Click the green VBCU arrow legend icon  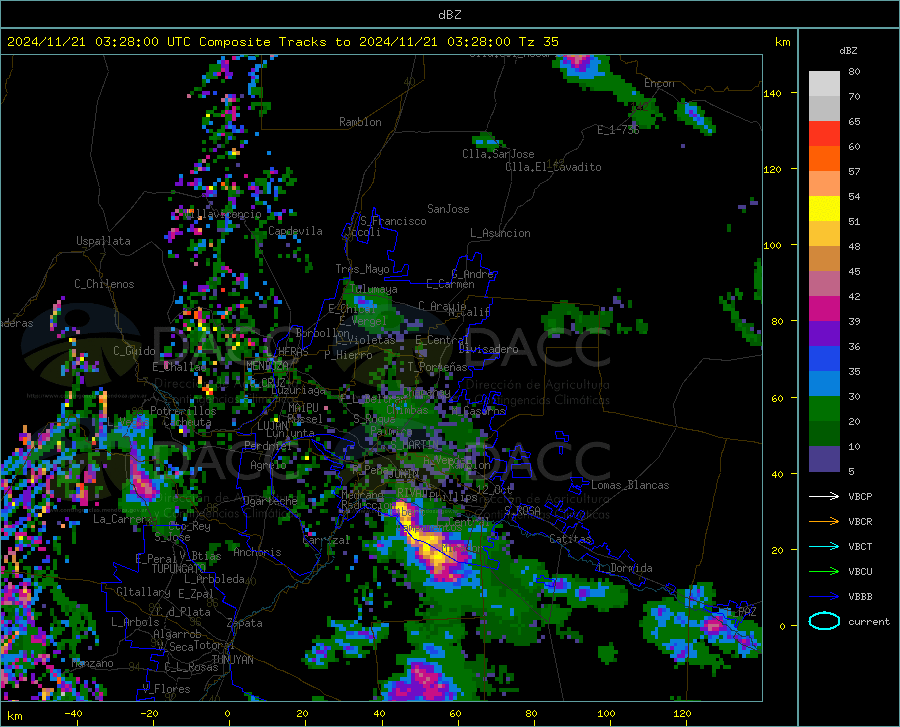[824, 571]
